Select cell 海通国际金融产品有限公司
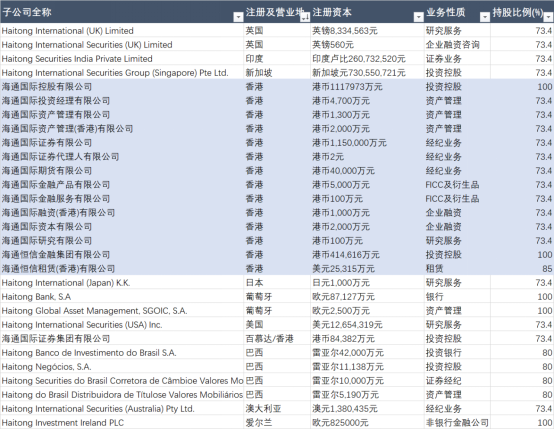554x429 pixels. [122, 185]
